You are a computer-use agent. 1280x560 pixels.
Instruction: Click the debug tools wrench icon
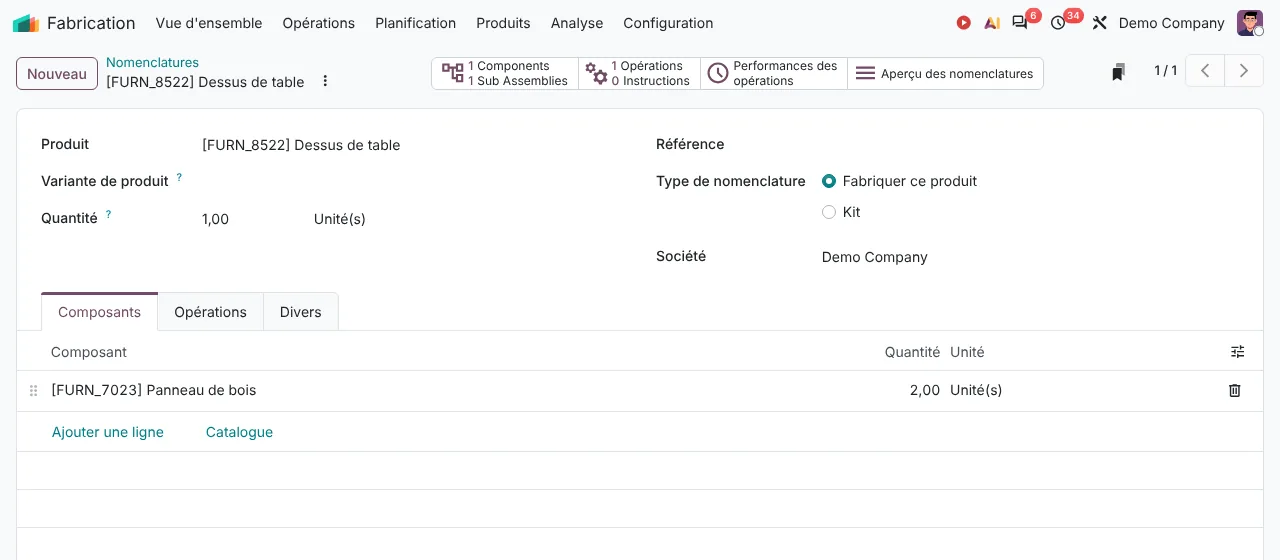coord(1099,23)
